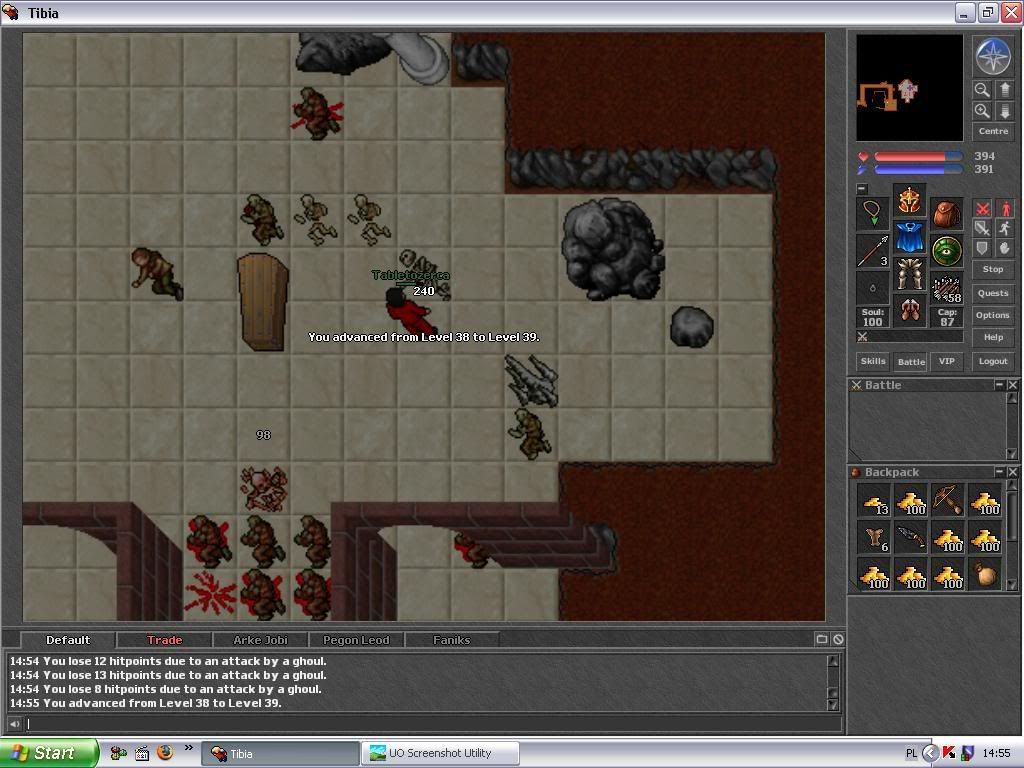
Task: Click the speaker icon beside the chat input
Action: coord(14,724)
